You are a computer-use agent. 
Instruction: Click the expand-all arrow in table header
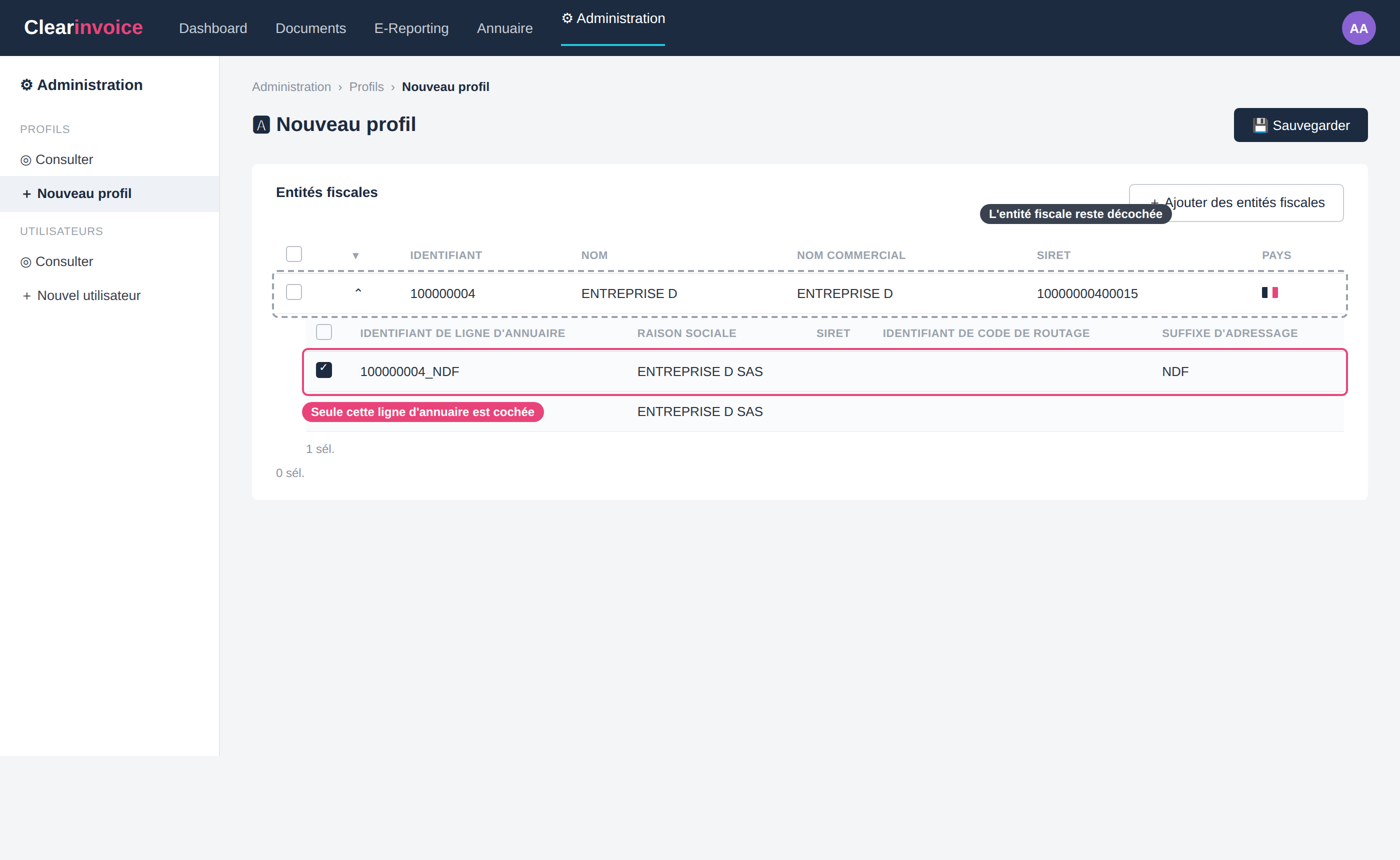click(x=355, y=255)
